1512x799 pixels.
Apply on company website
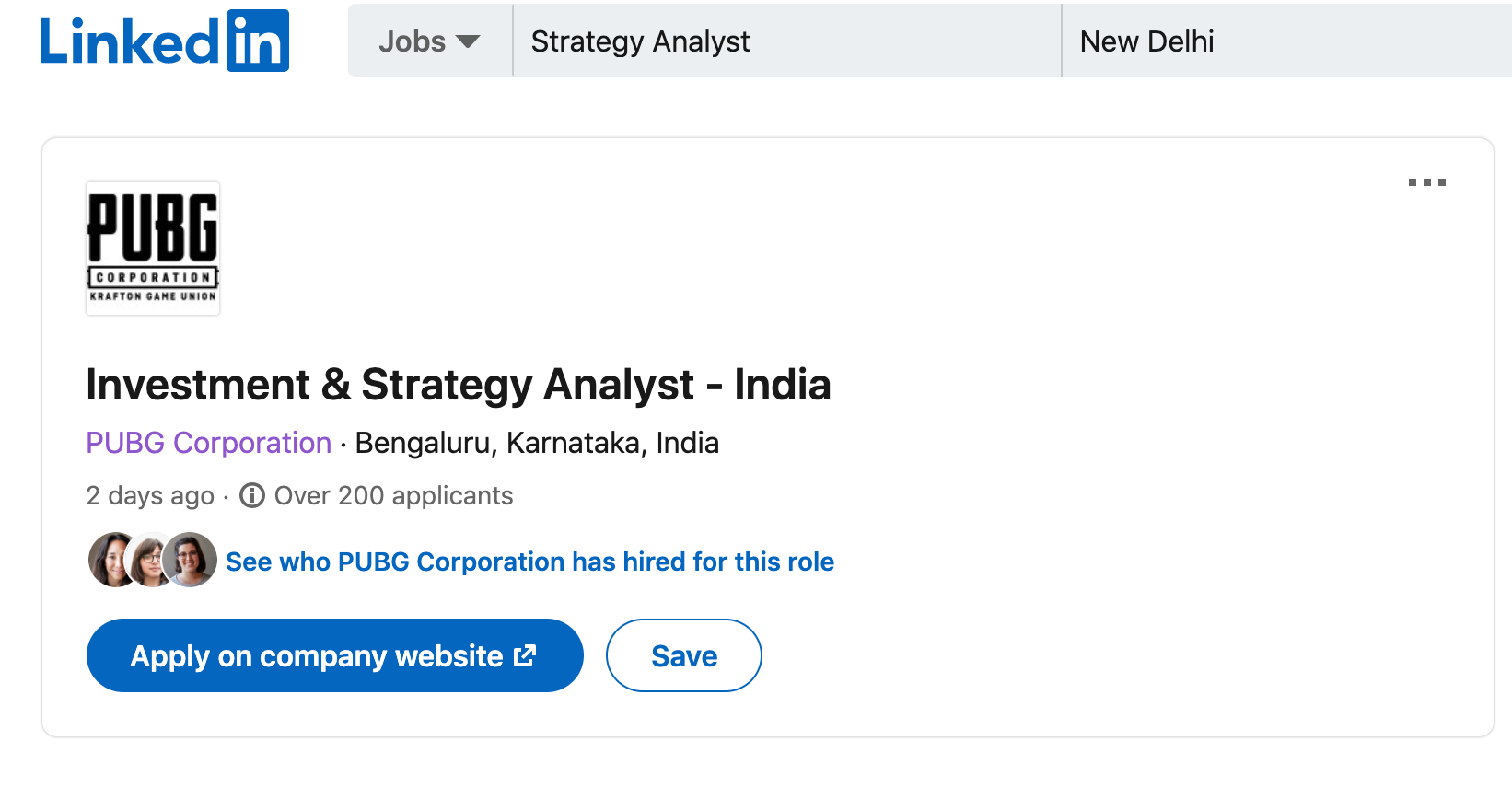tap(316, 656)
